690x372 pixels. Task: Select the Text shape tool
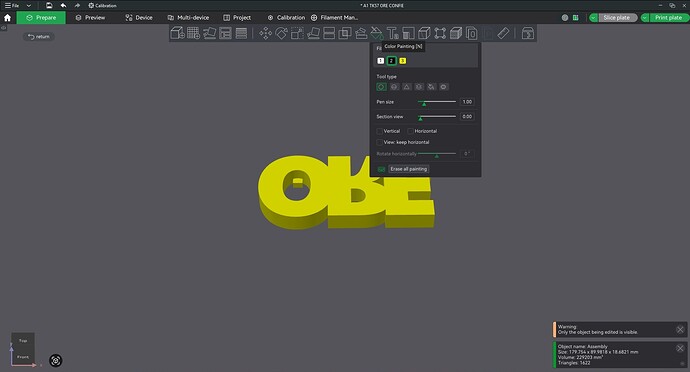point(393,33)
